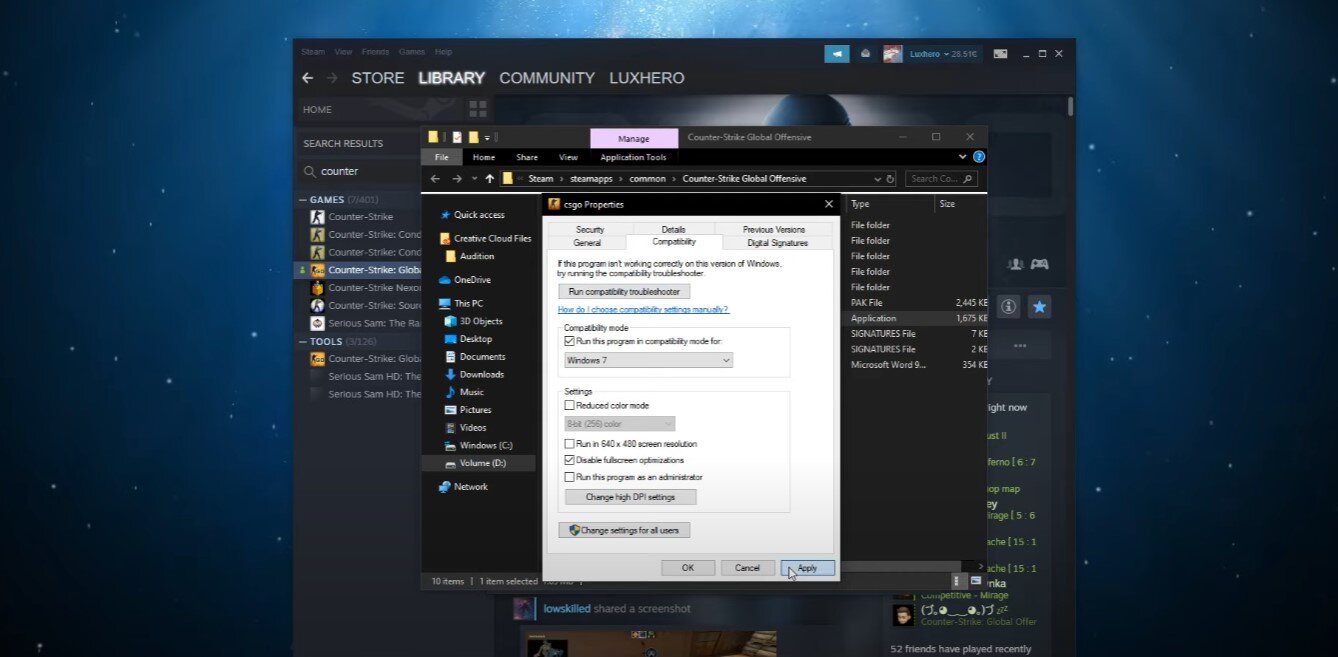Image resolution: width=1338 pixels, height=657 pixels.
Task: Collapse the GAMES category in Steam sidebar
Action: (x=304, y=200)
